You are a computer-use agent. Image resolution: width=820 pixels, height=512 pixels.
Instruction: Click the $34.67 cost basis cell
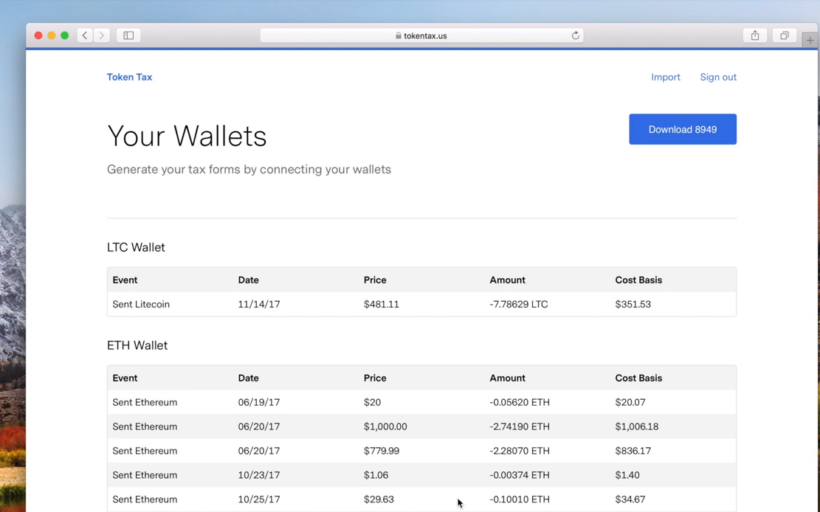pos(630,499)
